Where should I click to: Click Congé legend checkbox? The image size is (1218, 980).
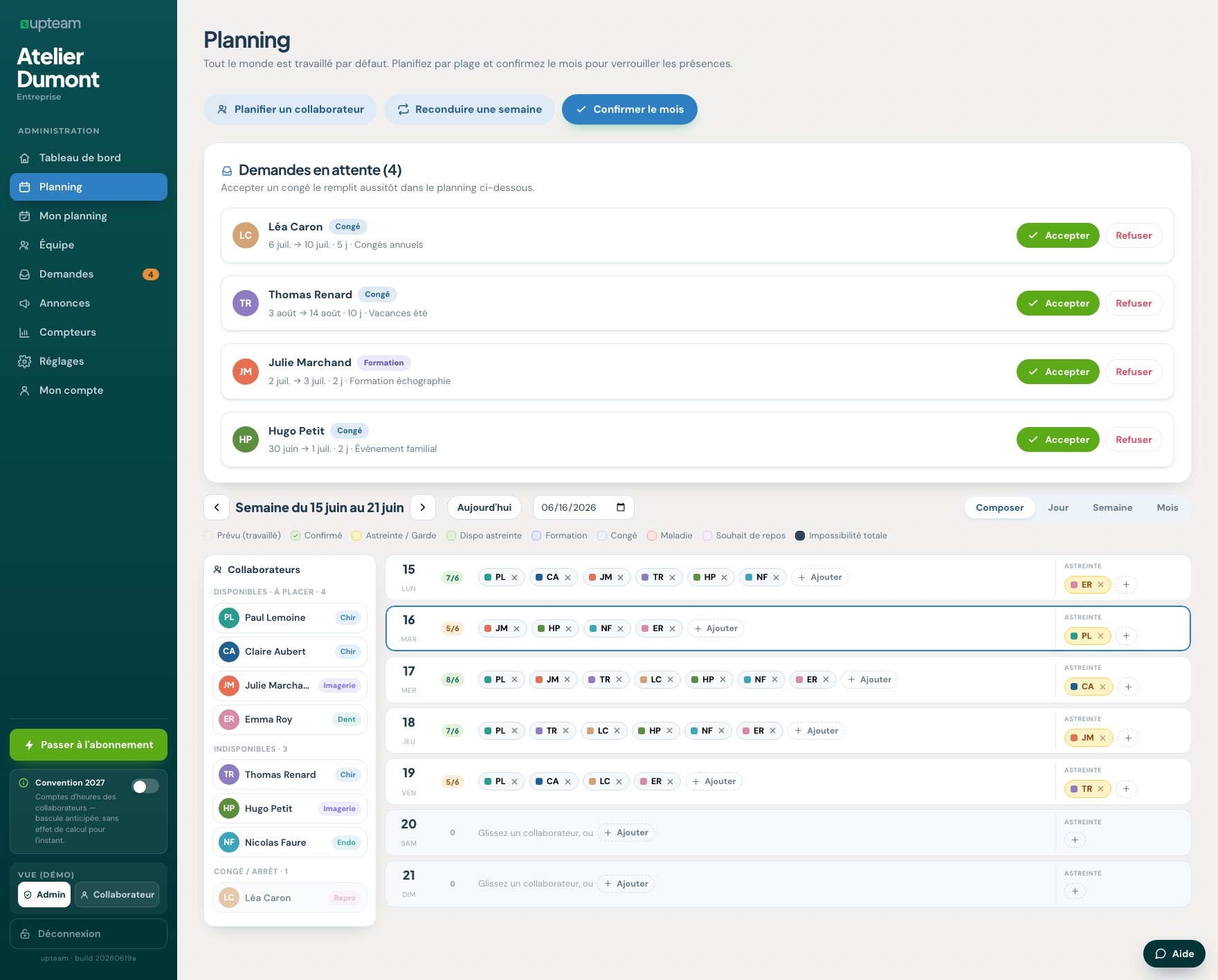click(602, 536)
